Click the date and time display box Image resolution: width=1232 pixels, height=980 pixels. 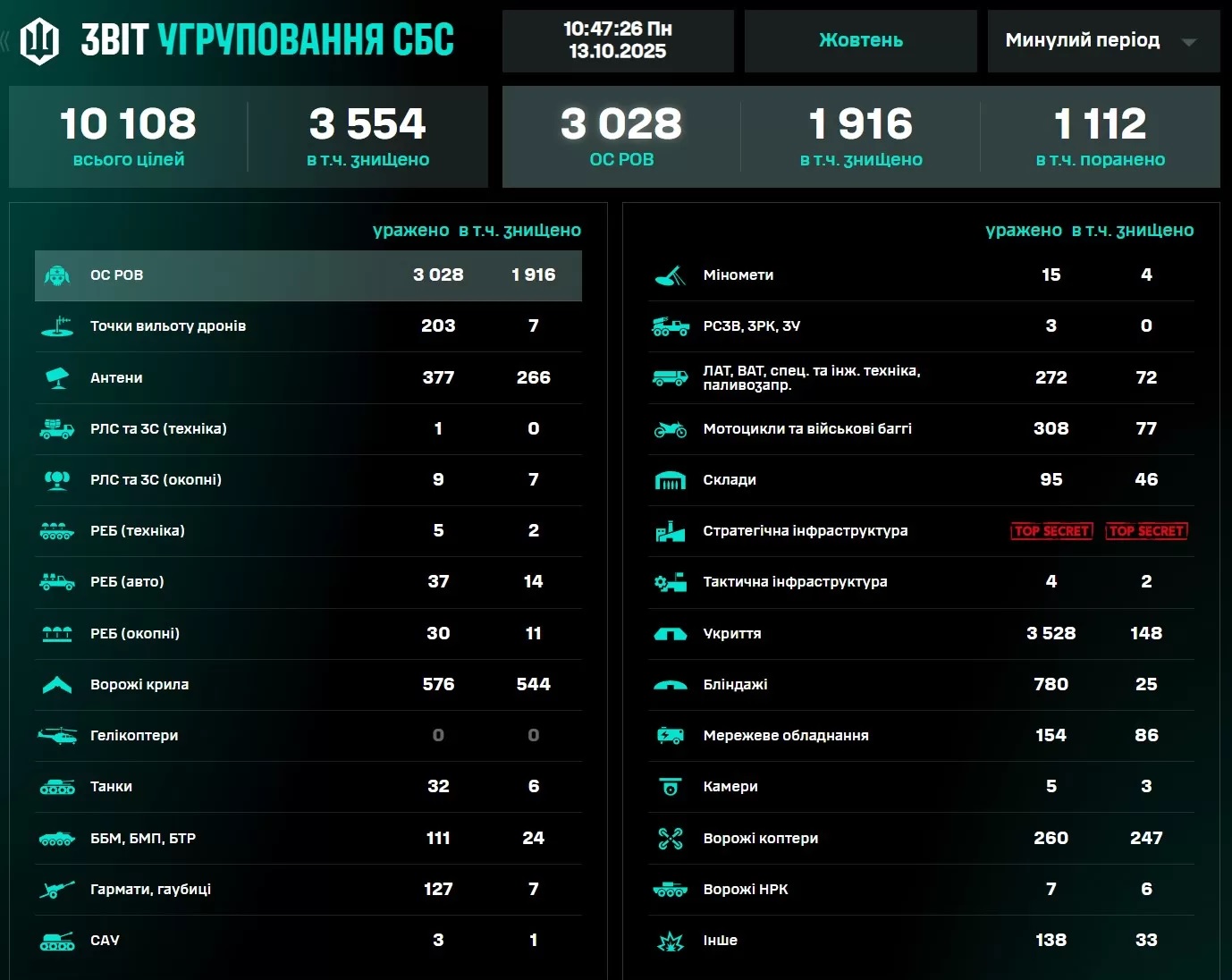[617, 41]
